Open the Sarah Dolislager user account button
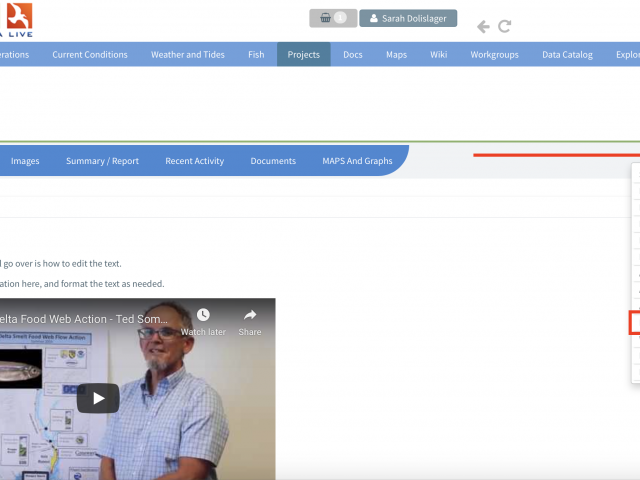The image size is (640, 480). pos(408,18)
